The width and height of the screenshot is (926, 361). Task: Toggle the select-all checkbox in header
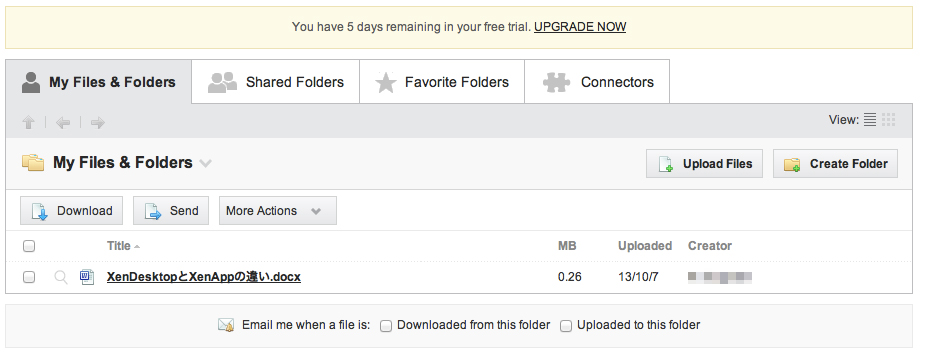point(28,246)
